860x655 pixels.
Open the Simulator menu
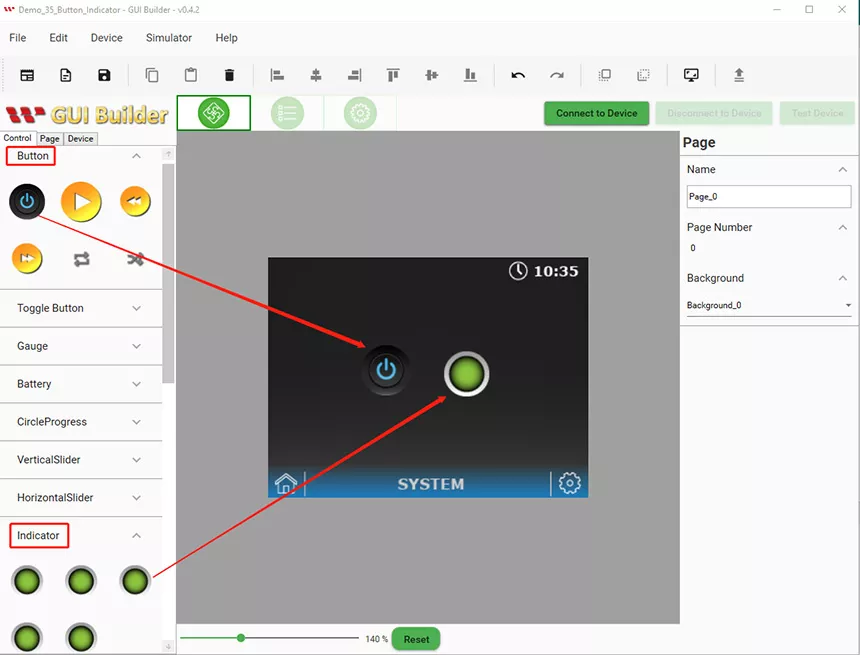pos(169,38)
